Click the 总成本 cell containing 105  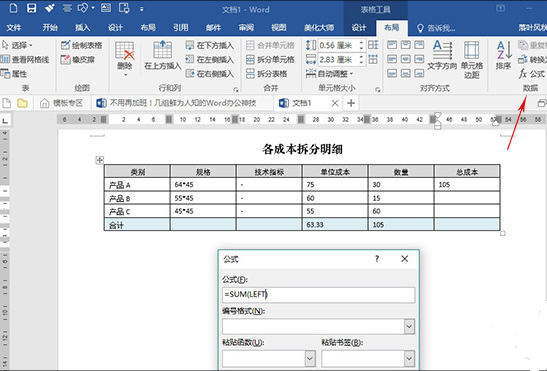[467, 185]
